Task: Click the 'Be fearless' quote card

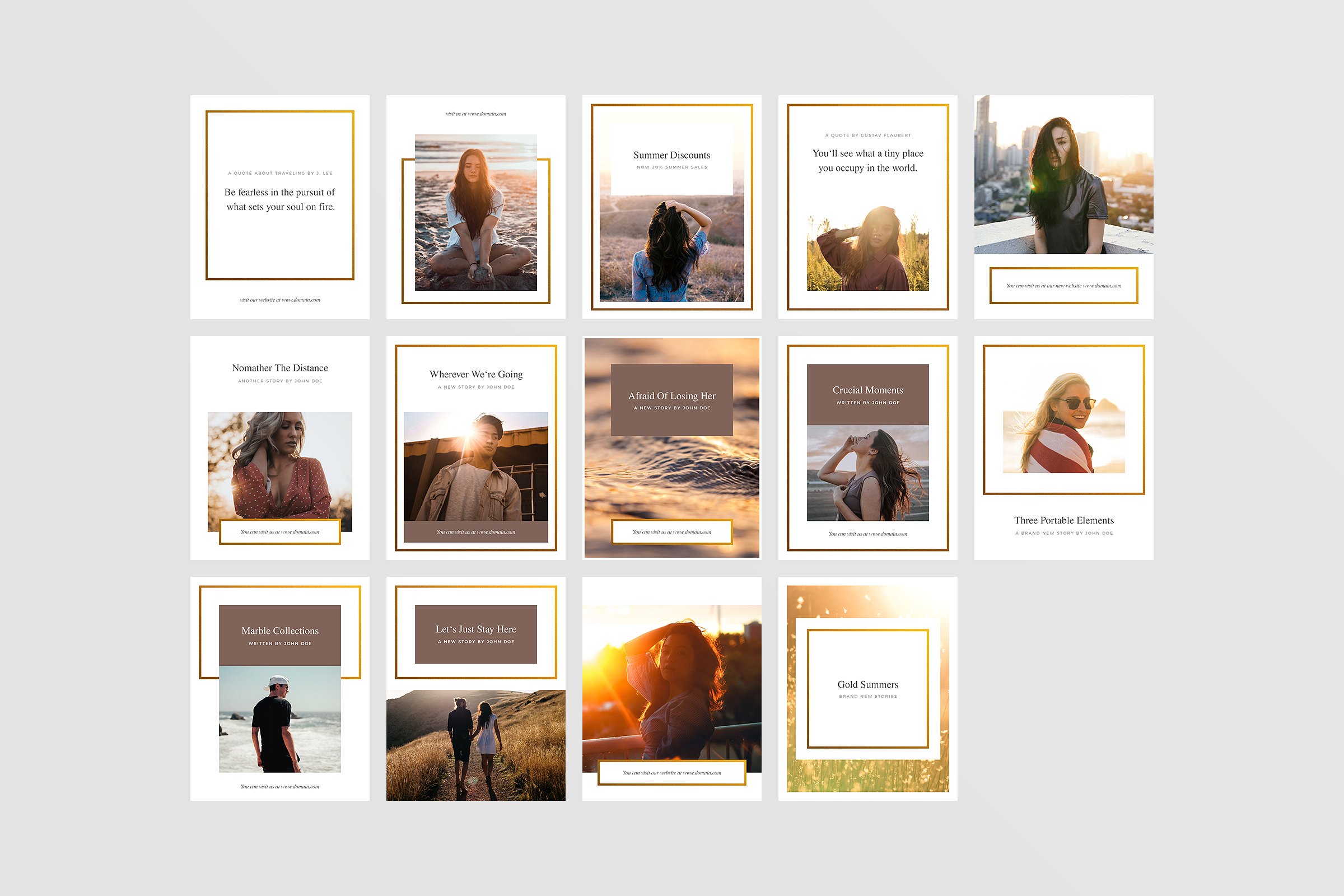Action: [x=279, y=198]
